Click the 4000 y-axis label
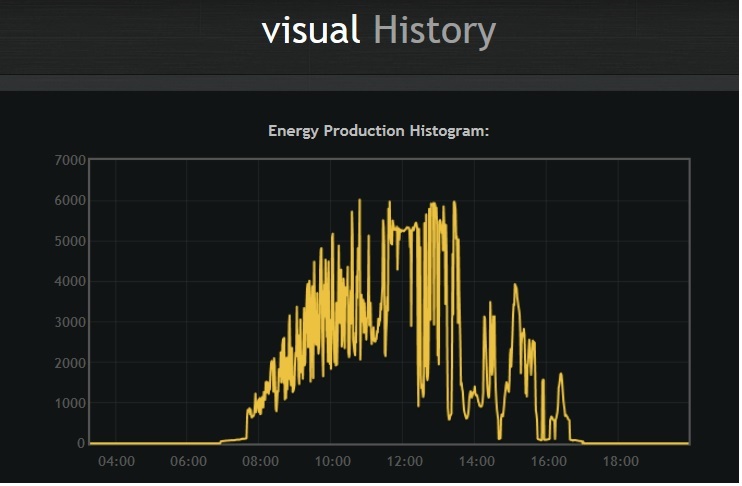This screenshot has width=742, height=486. pos(70,282)
